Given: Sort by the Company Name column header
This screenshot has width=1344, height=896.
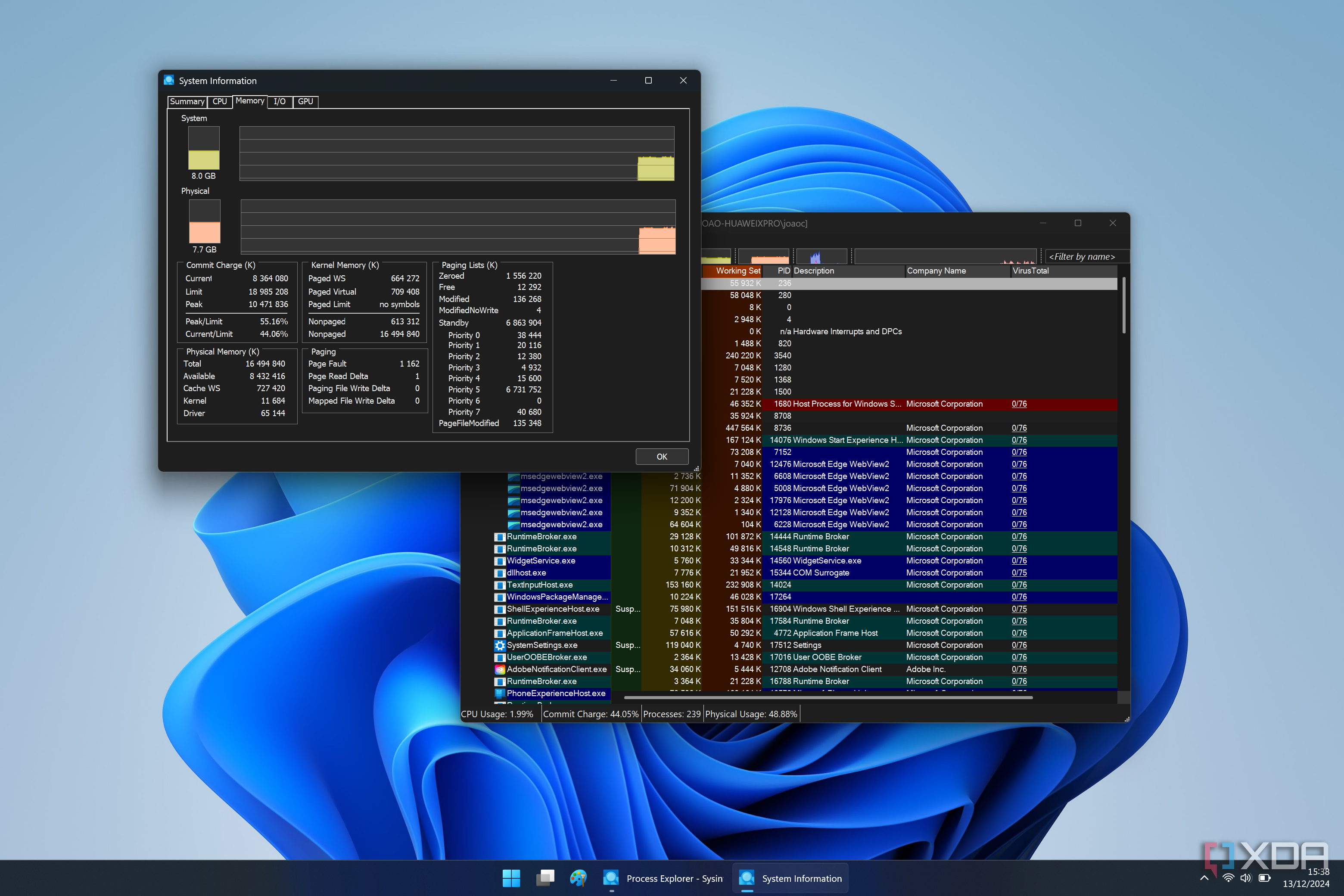Looking at the screenshot, I should coord(958,271).
